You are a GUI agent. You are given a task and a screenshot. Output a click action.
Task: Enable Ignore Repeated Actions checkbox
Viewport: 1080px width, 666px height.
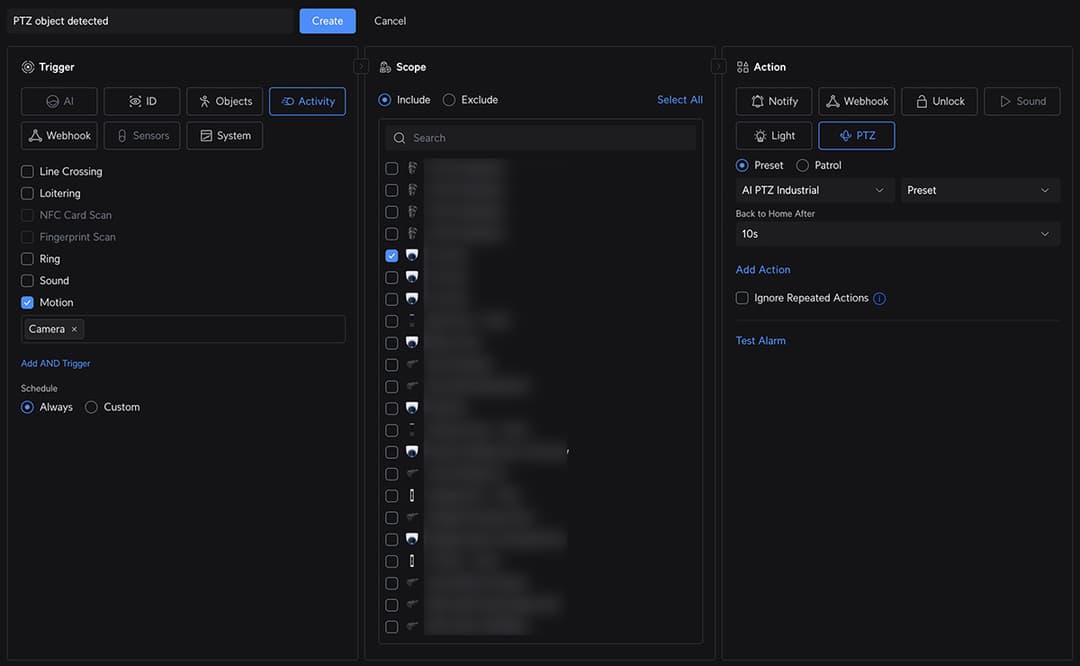pyautogui.click(x=742, y=298)
